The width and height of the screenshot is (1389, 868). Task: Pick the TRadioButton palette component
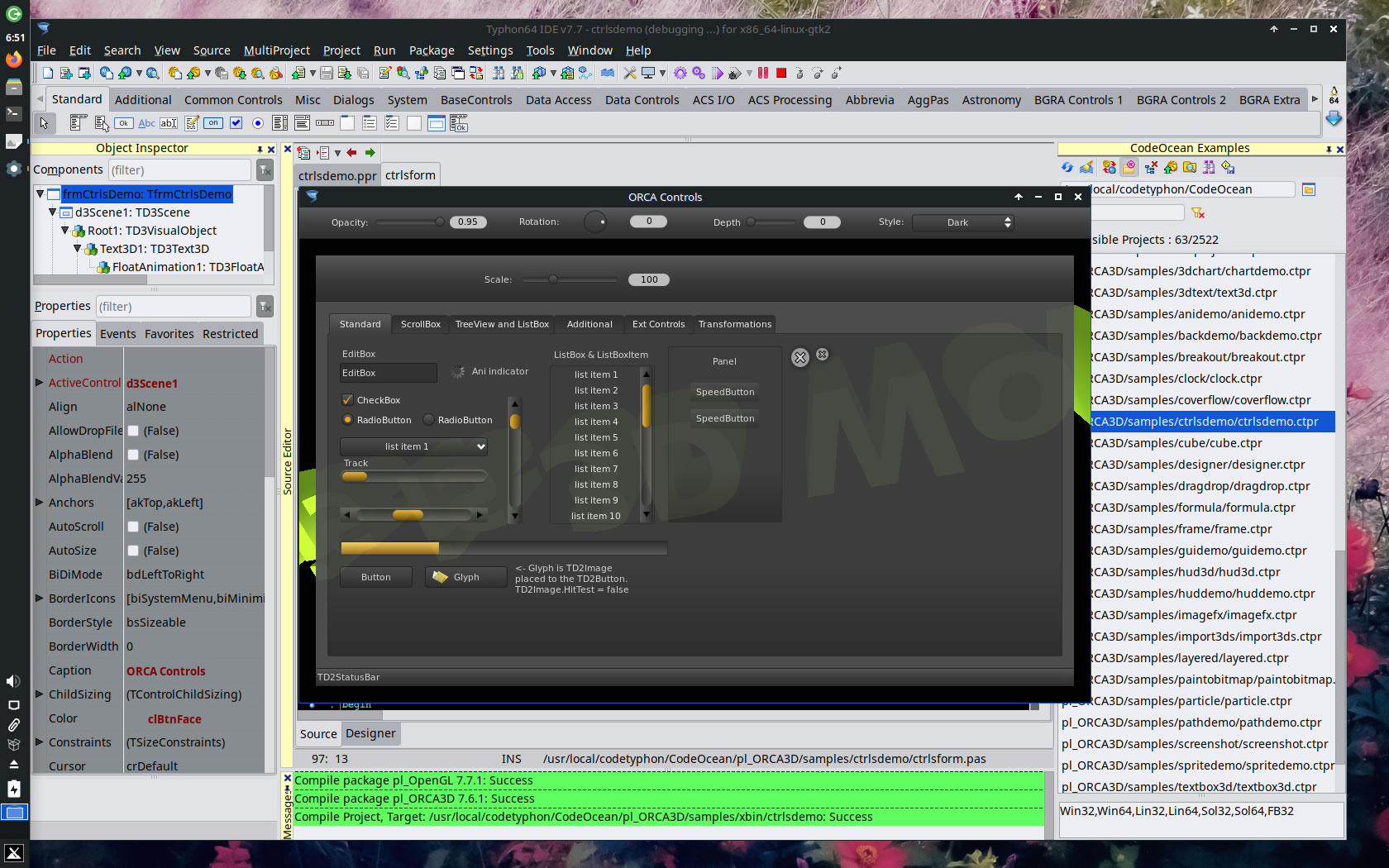(258, 123)
